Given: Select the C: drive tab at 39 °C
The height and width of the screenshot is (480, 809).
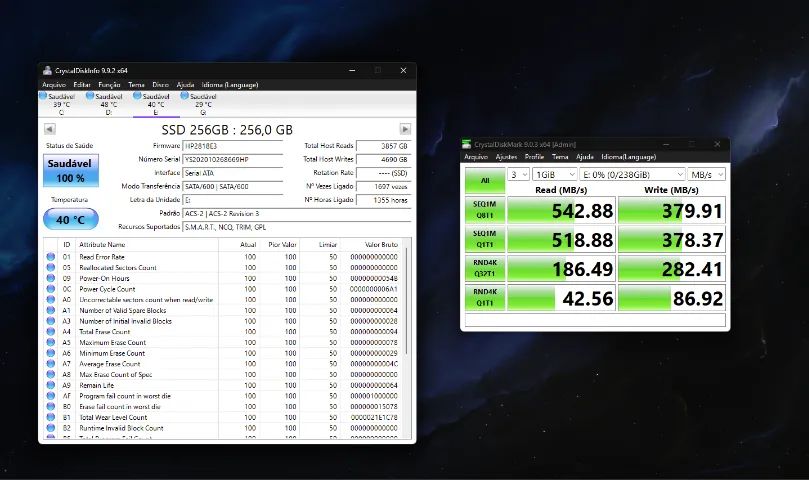Looking at the screenshot, I should pos(57,104).
